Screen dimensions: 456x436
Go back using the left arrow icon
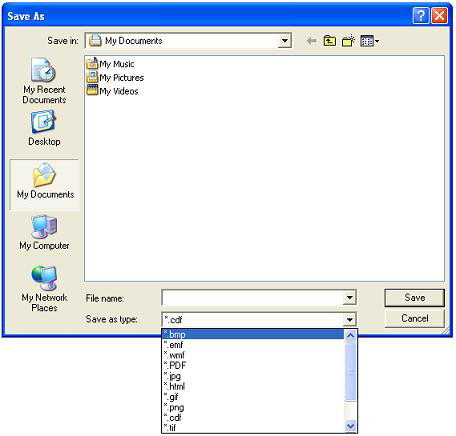tap(312, 41)
